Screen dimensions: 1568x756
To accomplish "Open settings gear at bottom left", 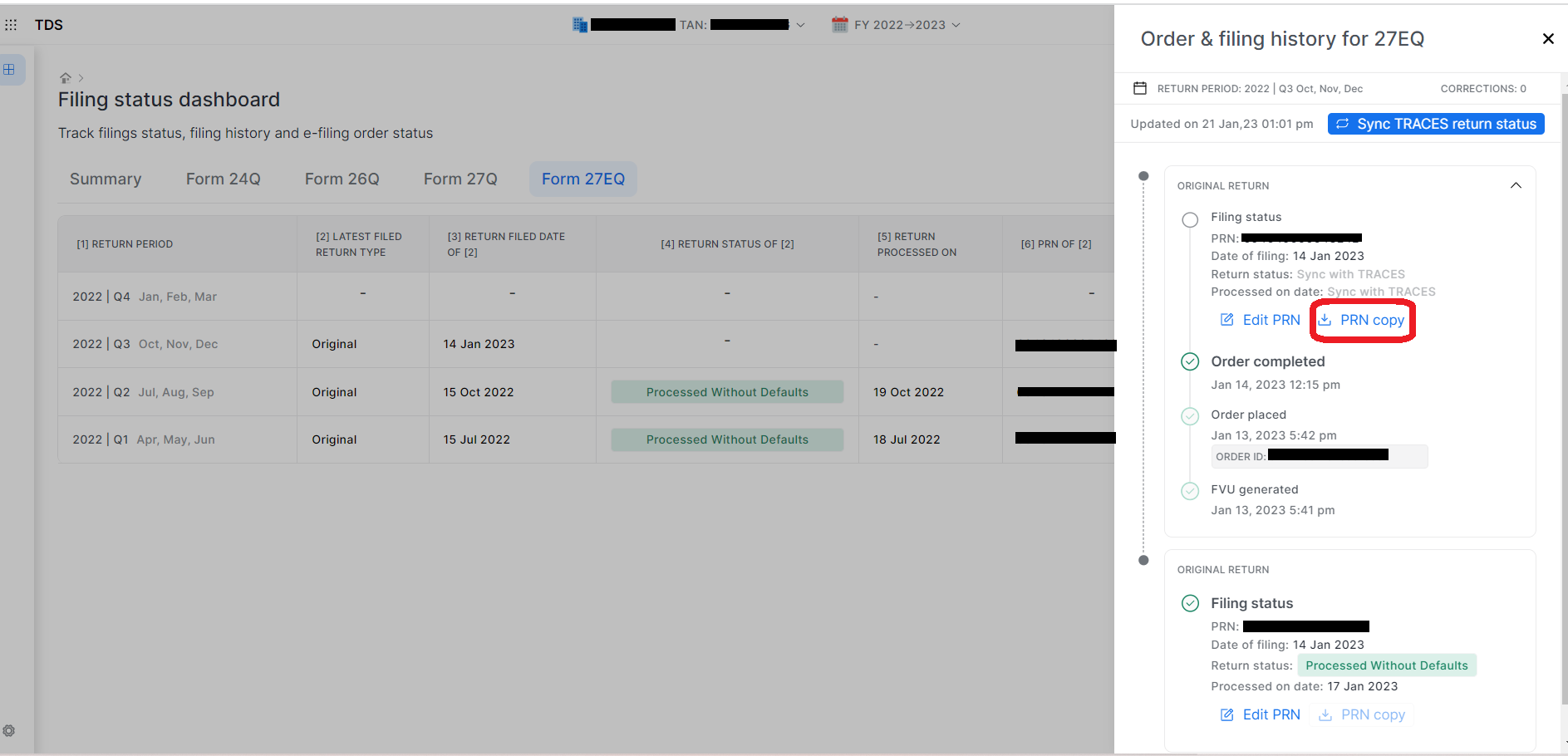I will click(x=9, y=731).
